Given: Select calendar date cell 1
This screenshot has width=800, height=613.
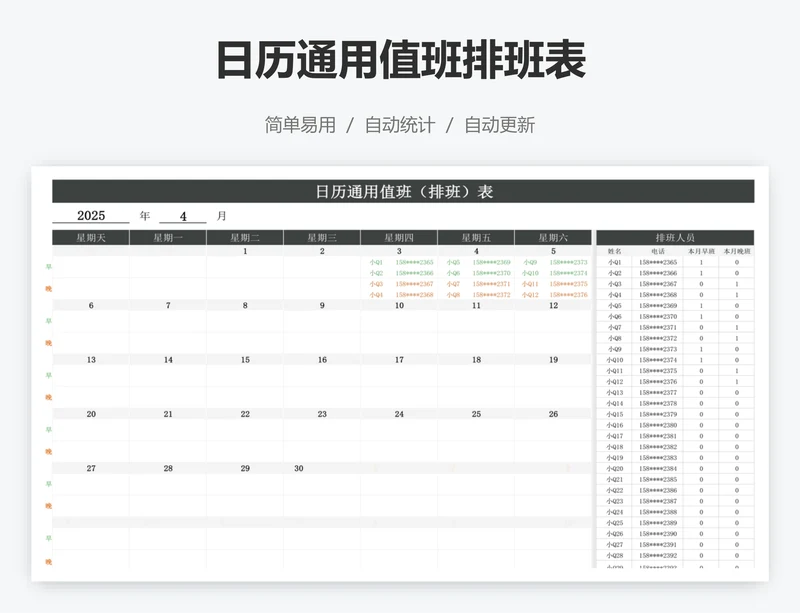Looking at the screenshot, I should pyautogui.click(x=245, y=251).
